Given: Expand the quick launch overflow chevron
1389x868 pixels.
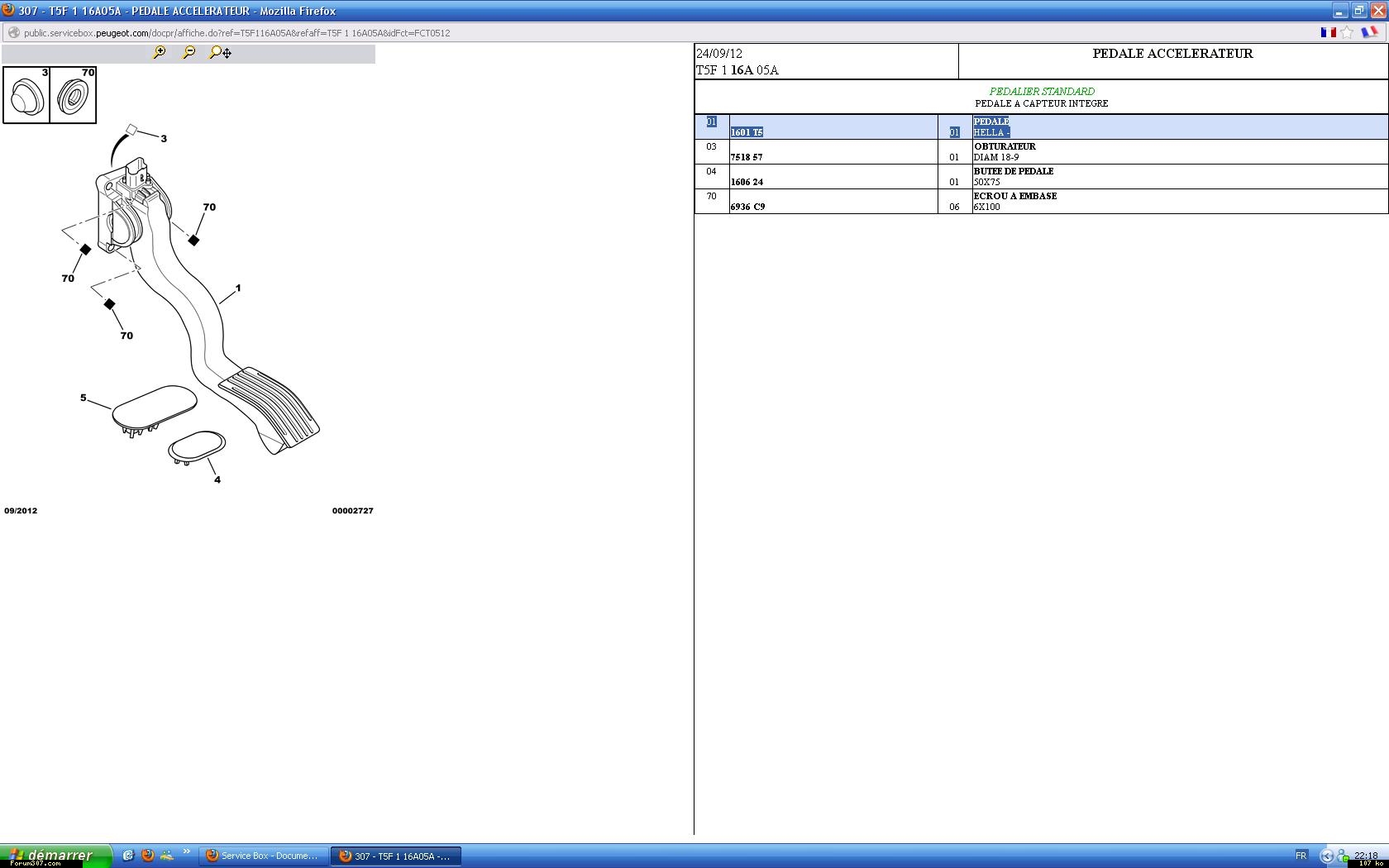Looking at the screenshot, I should 187,851.
